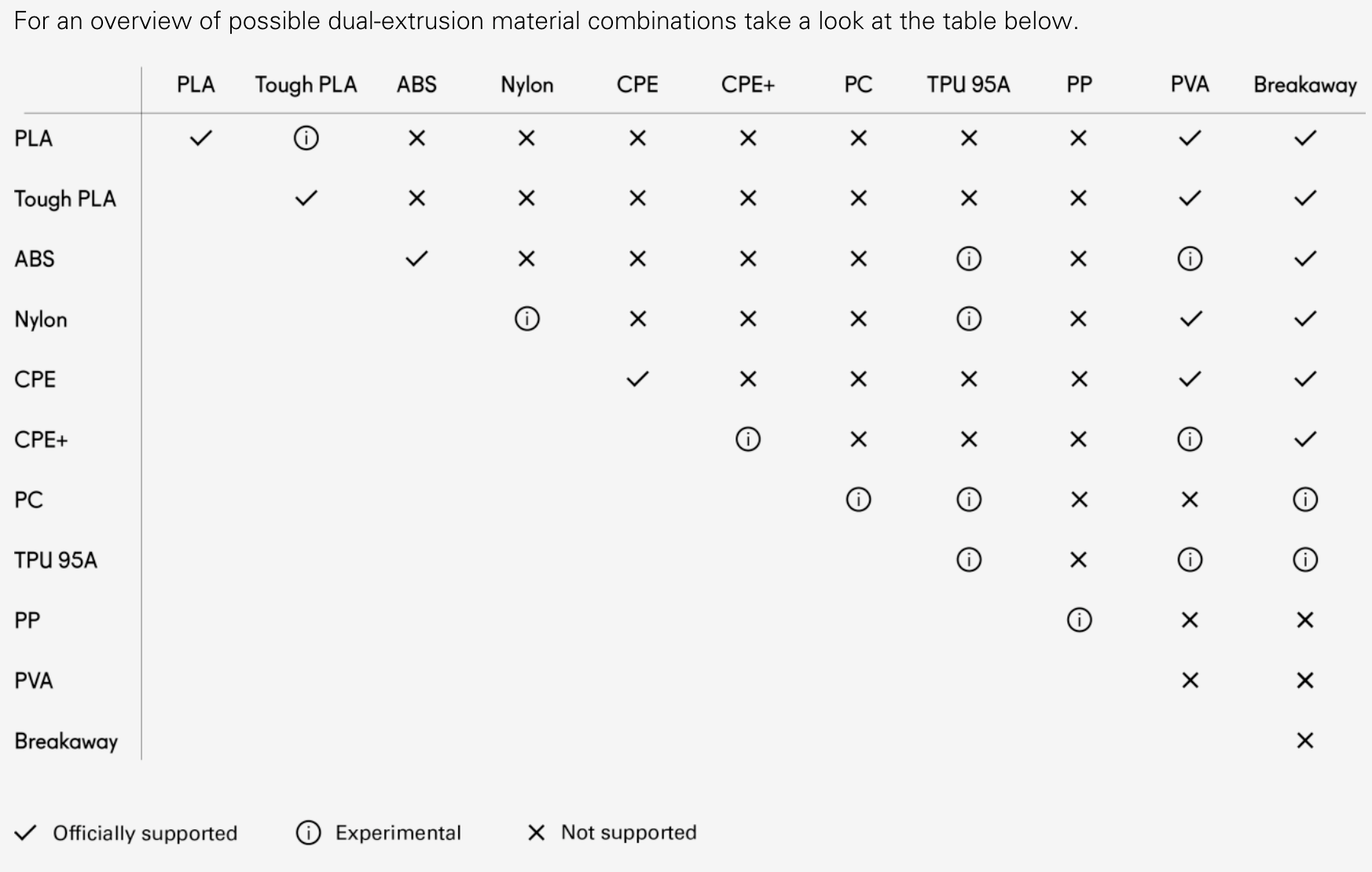Viewport: 1372px width, 872px height.
Task: Click the Tough PLA column header
Action: click(x=306, y=85)
